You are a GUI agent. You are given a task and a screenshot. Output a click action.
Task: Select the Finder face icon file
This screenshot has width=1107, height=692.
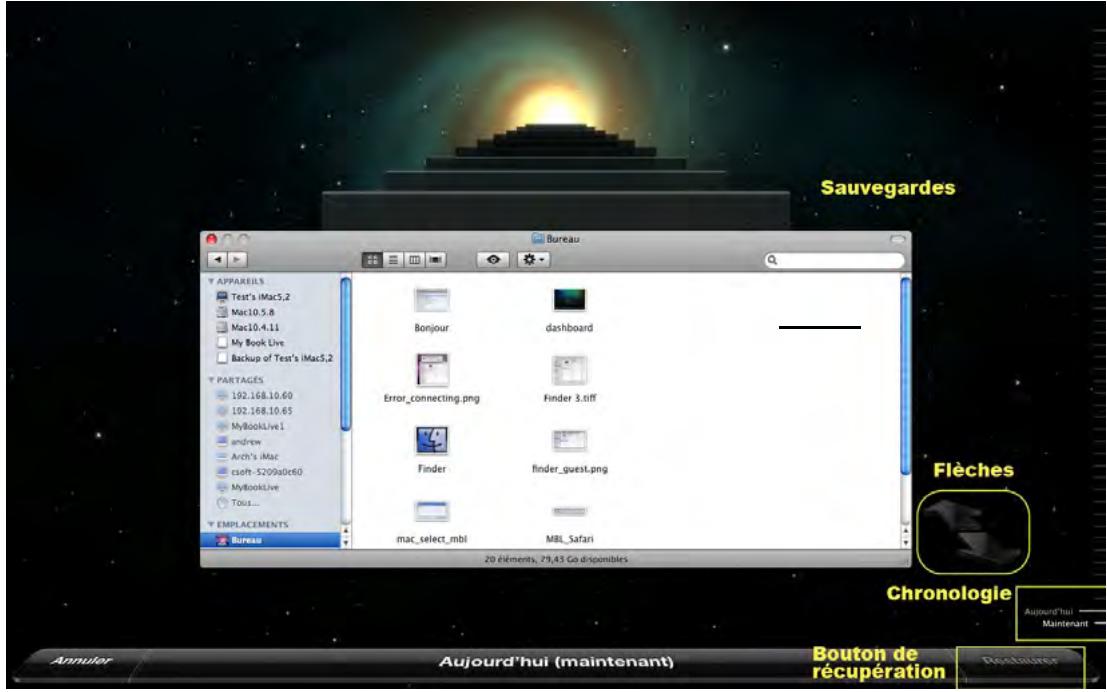pos(431,441)
